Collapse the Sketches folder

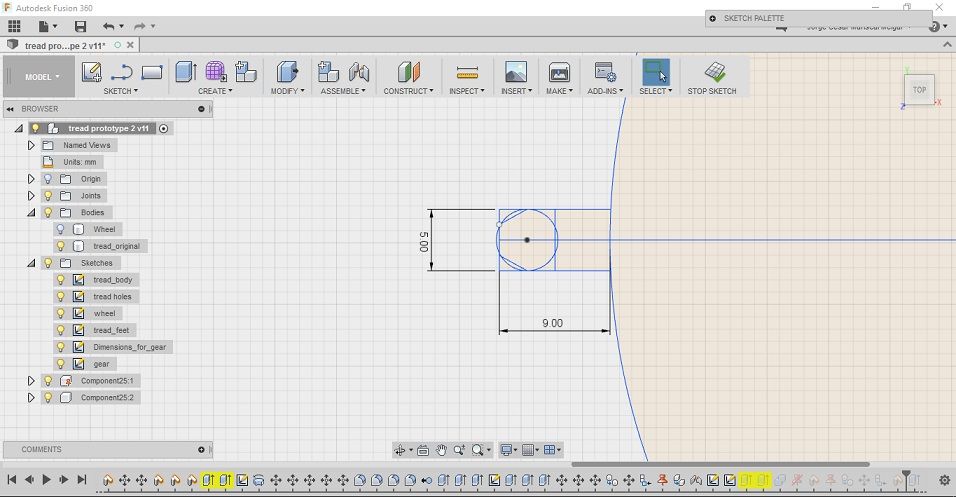[31, 263]
